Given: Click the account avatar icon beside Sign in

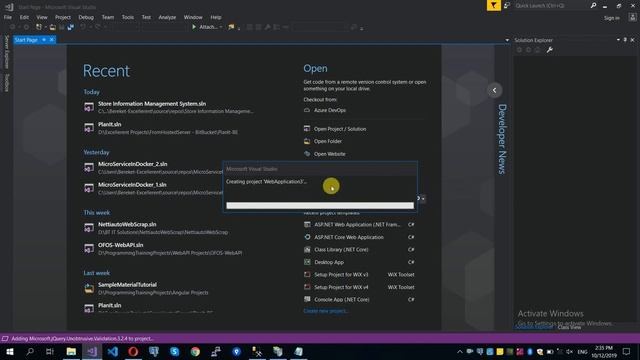Looking at the screenshot, I should point(632,18).
